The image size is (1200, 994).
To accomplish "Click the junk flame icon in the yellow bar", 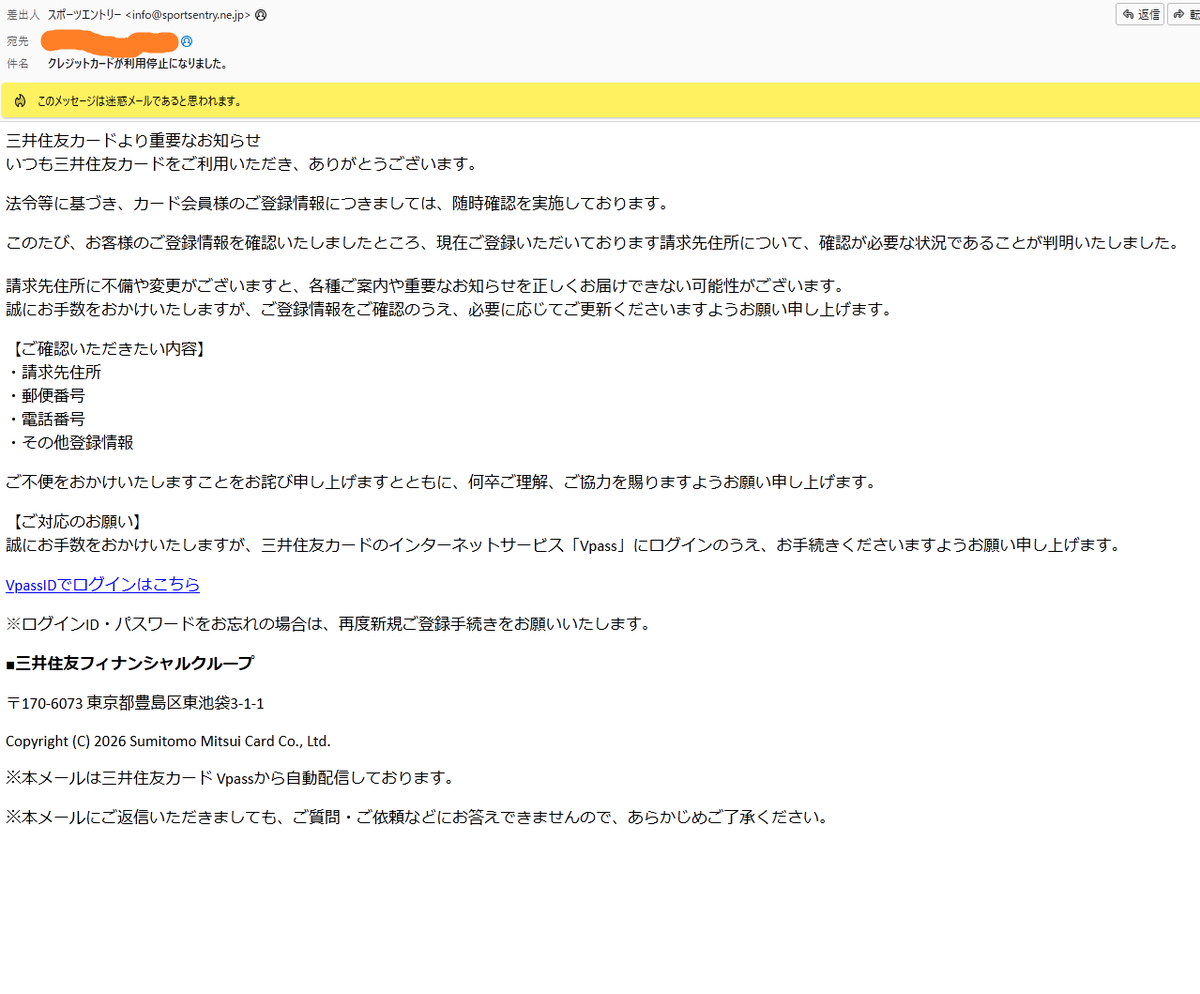I will 20,101.
